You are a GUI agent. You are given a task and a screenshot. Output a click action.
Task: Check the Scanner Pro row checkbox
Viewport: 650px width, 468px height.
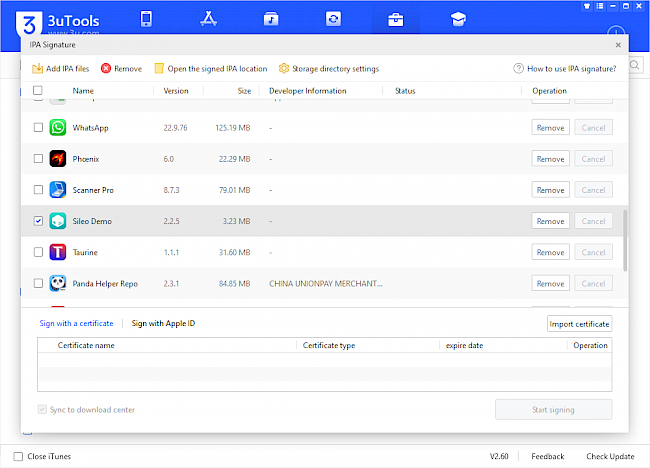pyautogui.click(x=38, y=189)
